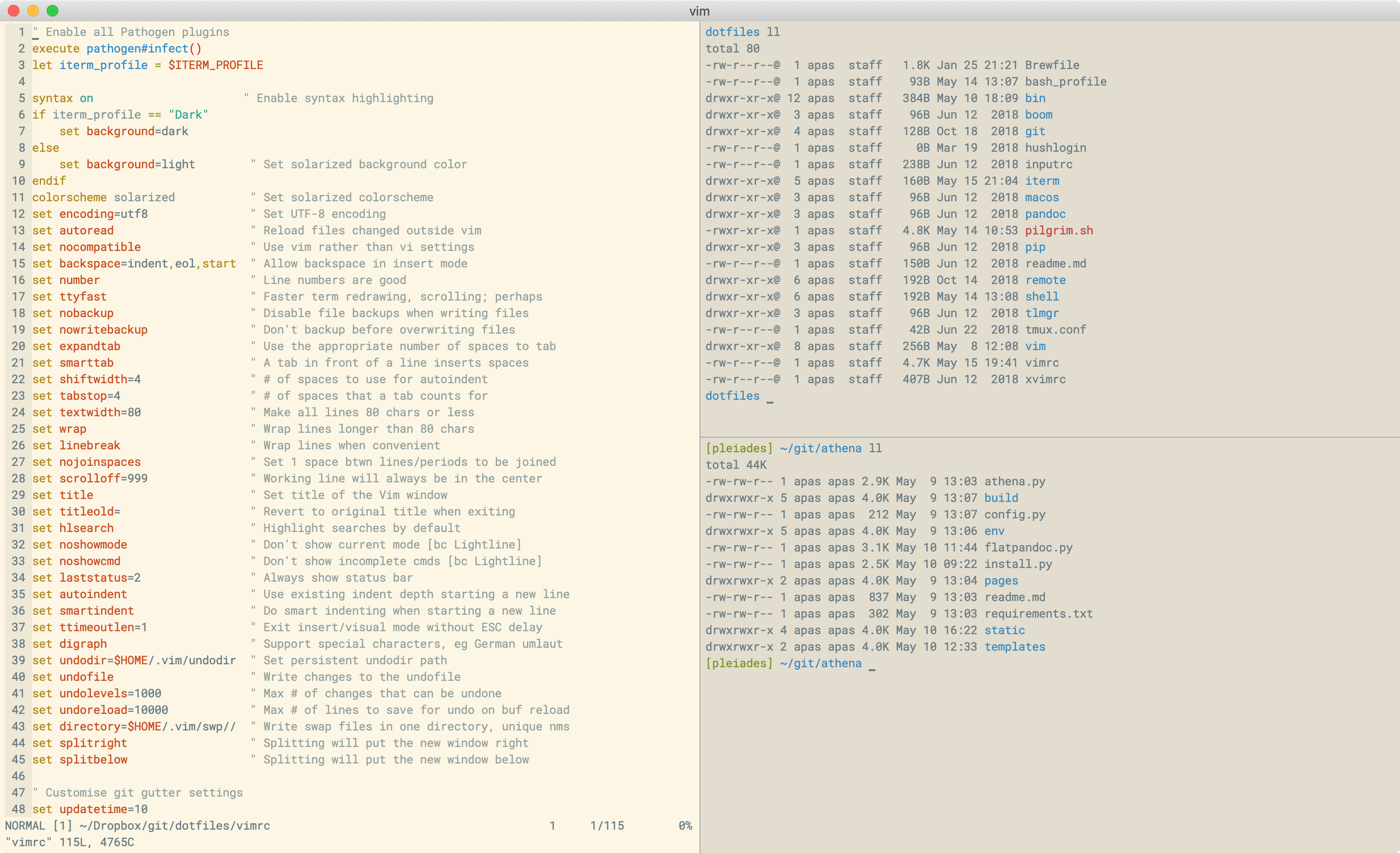Click 'tmux.conf' in dotfiles listing
The height and width of the screenshot is (853, 1400).
[1055, 330]
